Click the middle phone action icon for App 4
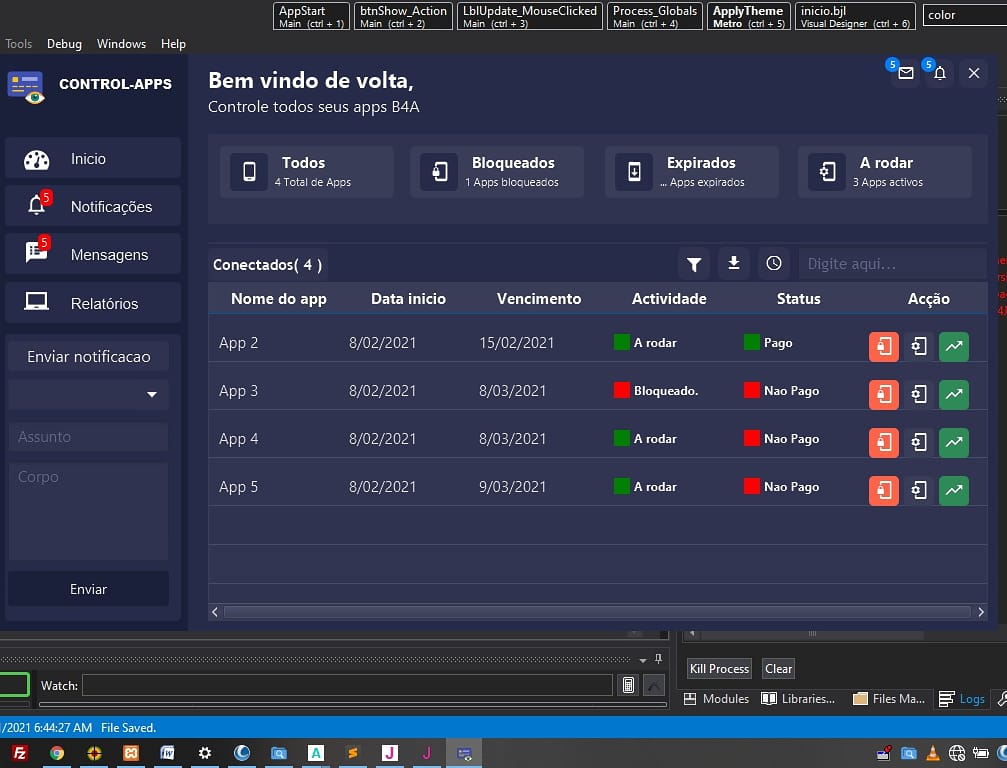 919,442
